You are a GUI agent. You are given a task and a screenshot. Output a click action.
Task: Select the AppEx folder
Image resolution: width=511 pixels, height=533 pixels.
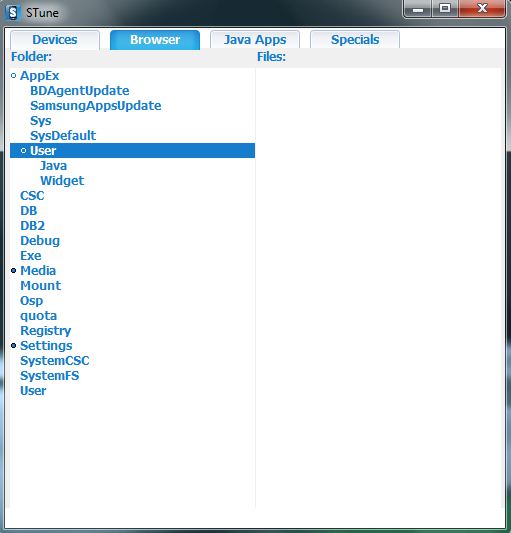[40, 75]
